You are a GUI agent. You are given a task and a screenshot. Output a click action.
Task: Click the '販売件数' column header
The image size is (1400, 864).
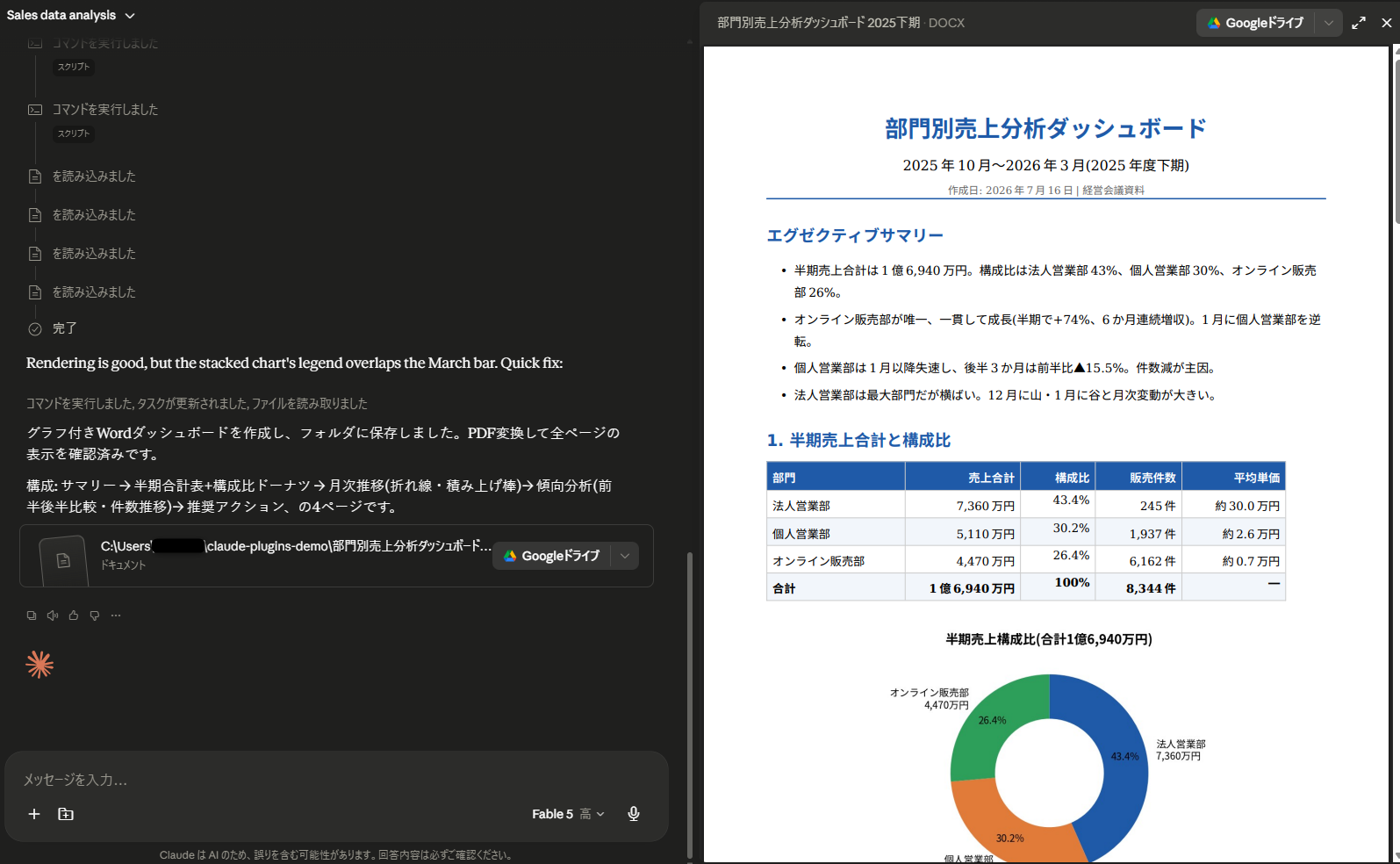tap(1152, 478)
